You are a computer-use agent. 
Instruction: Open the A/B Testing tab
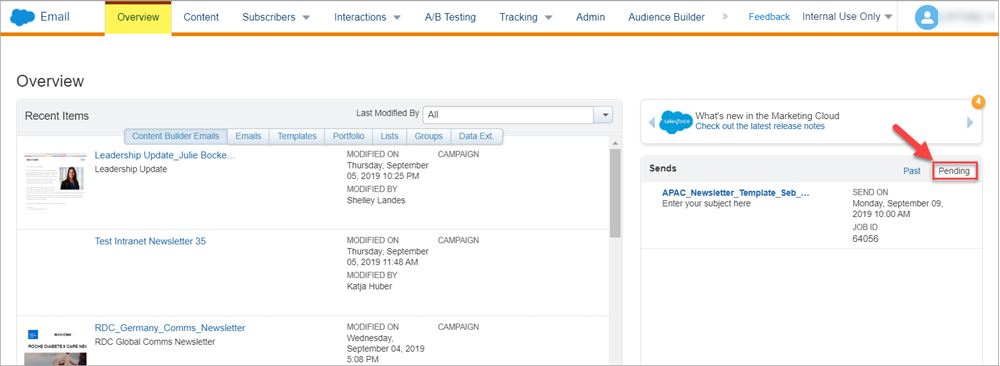450,17
